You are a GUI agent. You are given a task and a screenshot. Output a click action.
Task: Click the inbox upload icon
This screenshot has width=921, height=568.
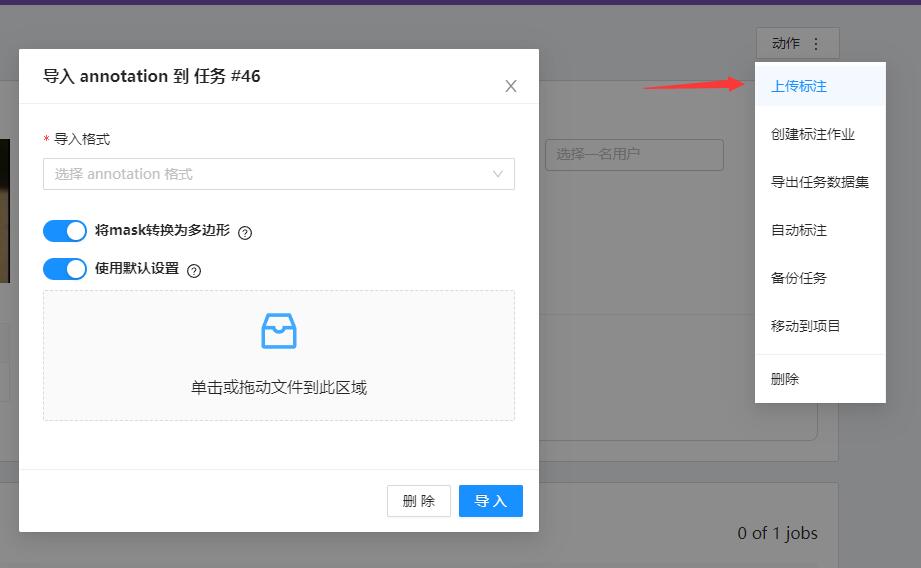[x=279, y=331]
